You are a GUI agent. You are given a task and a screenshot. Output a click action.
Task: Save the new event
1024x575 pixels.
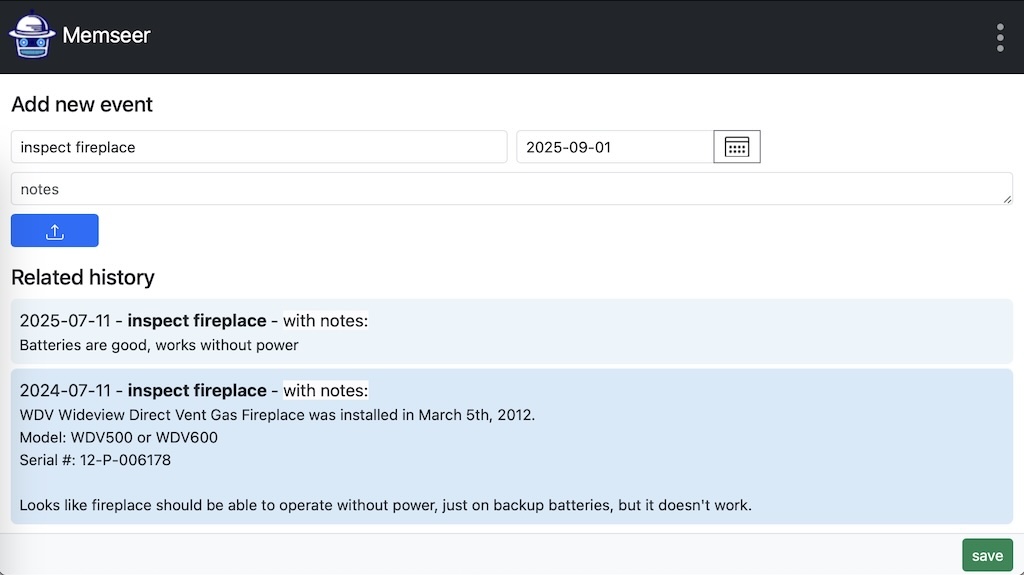pyautogui.click(x=987, y=555)
